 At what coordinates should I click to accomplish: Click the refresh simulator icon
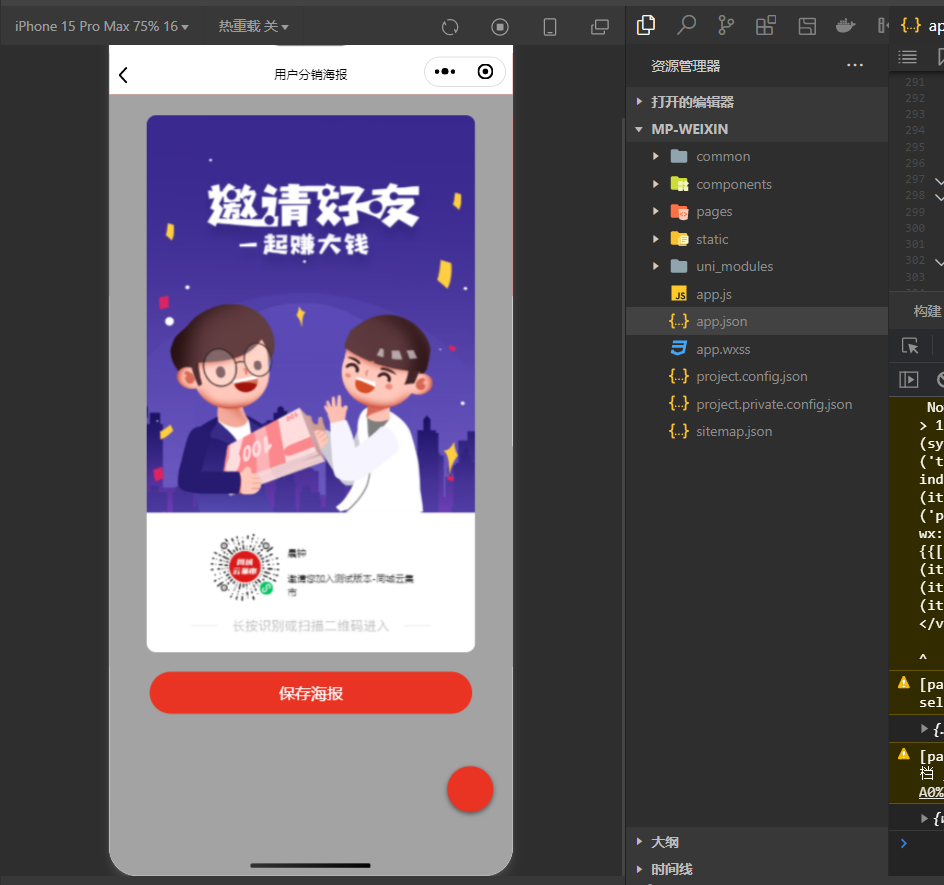(x=450, y=27)
